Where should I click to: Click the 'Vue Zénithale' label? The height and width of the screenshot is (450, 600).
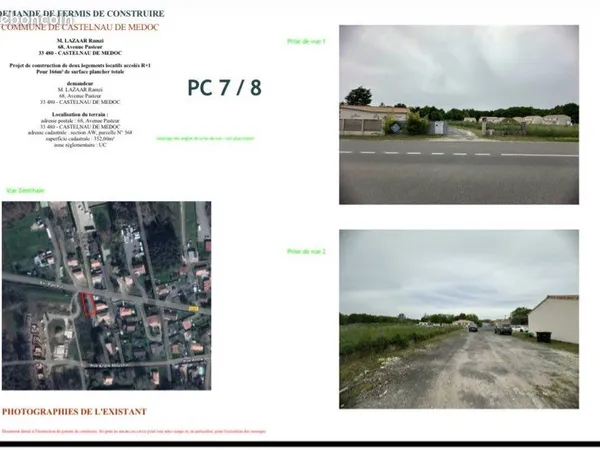coord(25,191)
